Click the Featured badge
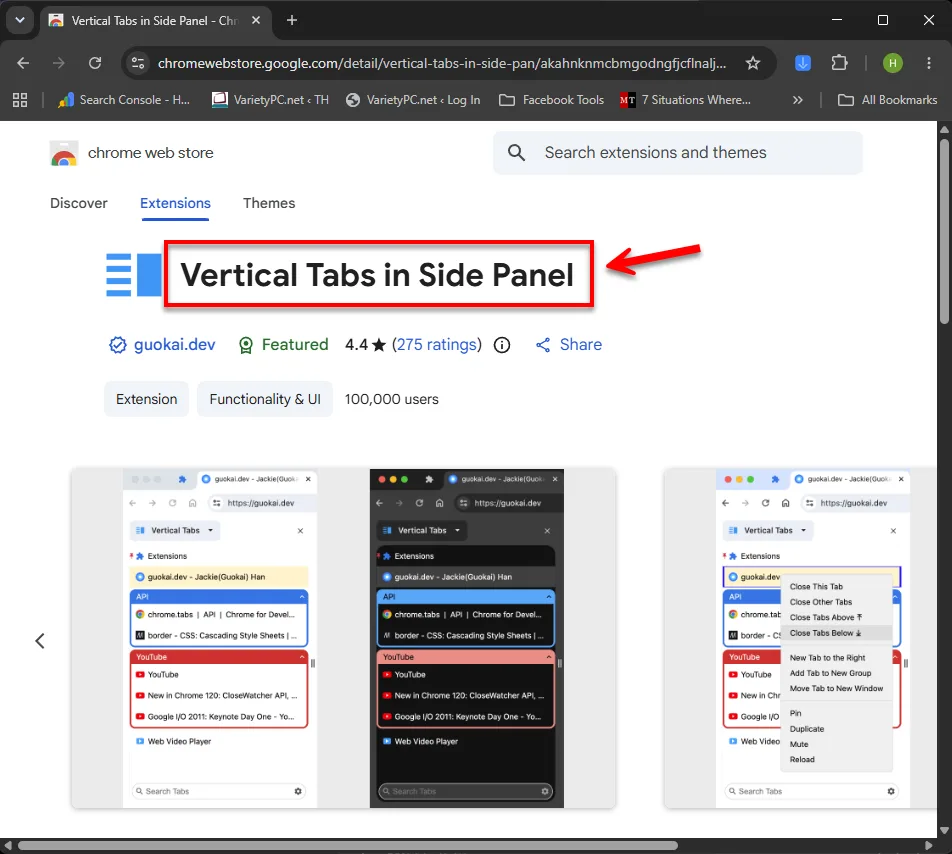The width and height of the screenshot is (952, 854). [x=283, y=345]
